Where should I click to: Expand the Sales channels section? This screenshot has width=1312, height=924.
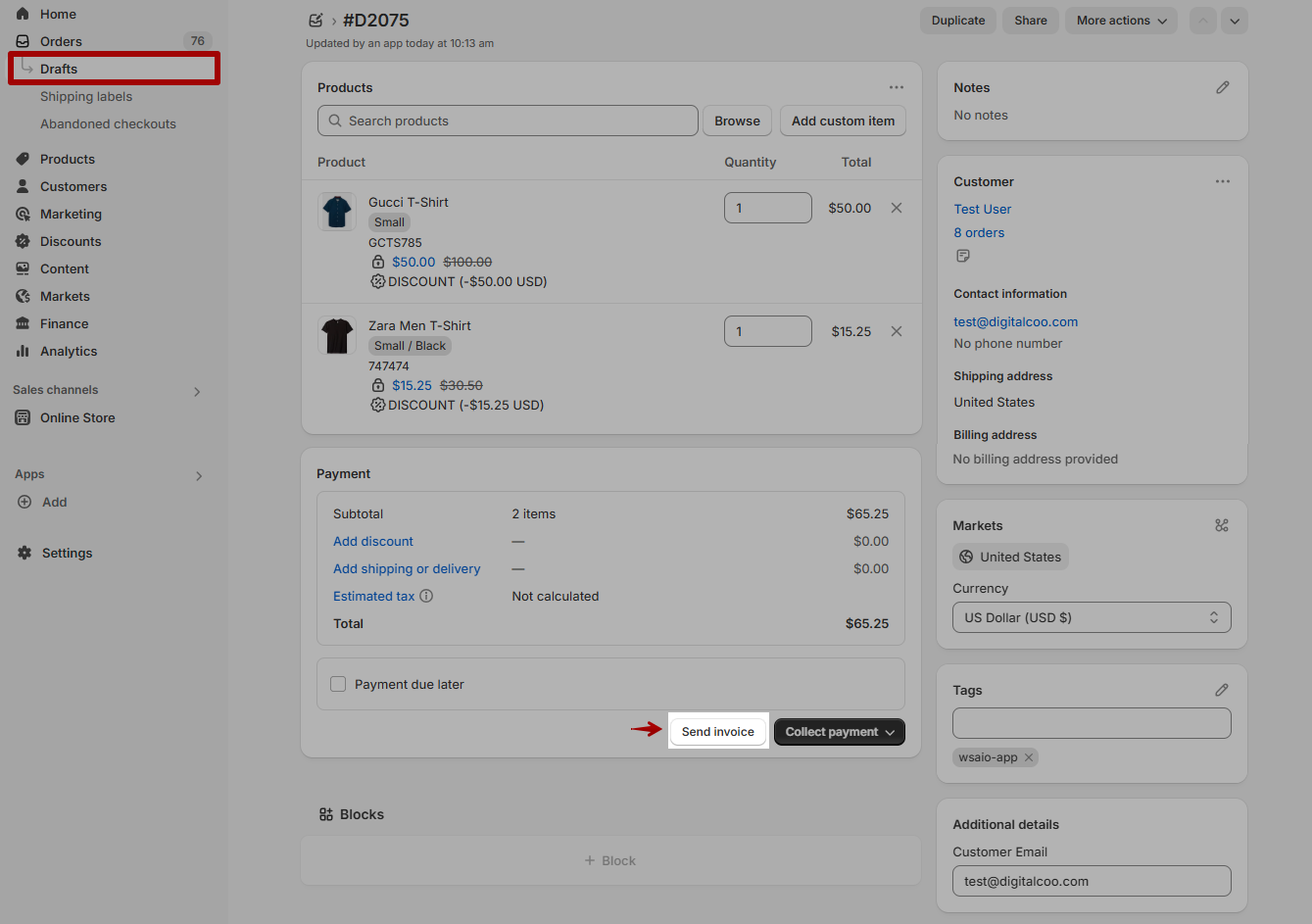pos(197,391)
